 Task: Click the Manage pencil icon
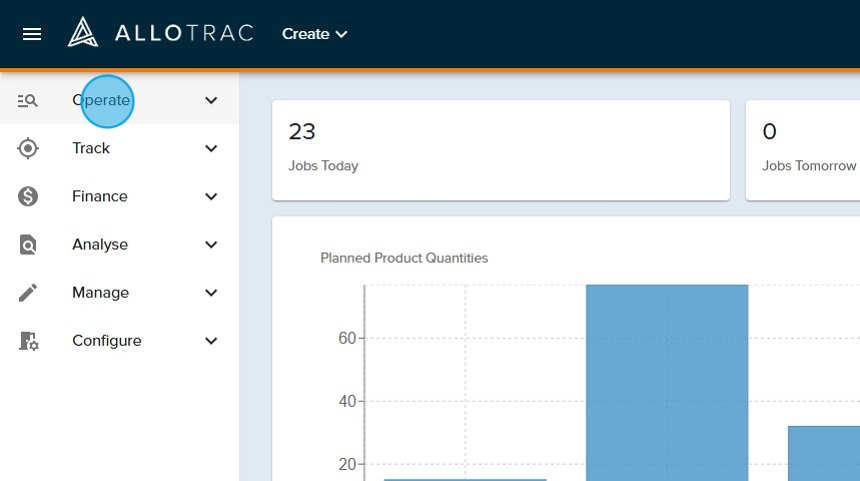click(28, 292)
